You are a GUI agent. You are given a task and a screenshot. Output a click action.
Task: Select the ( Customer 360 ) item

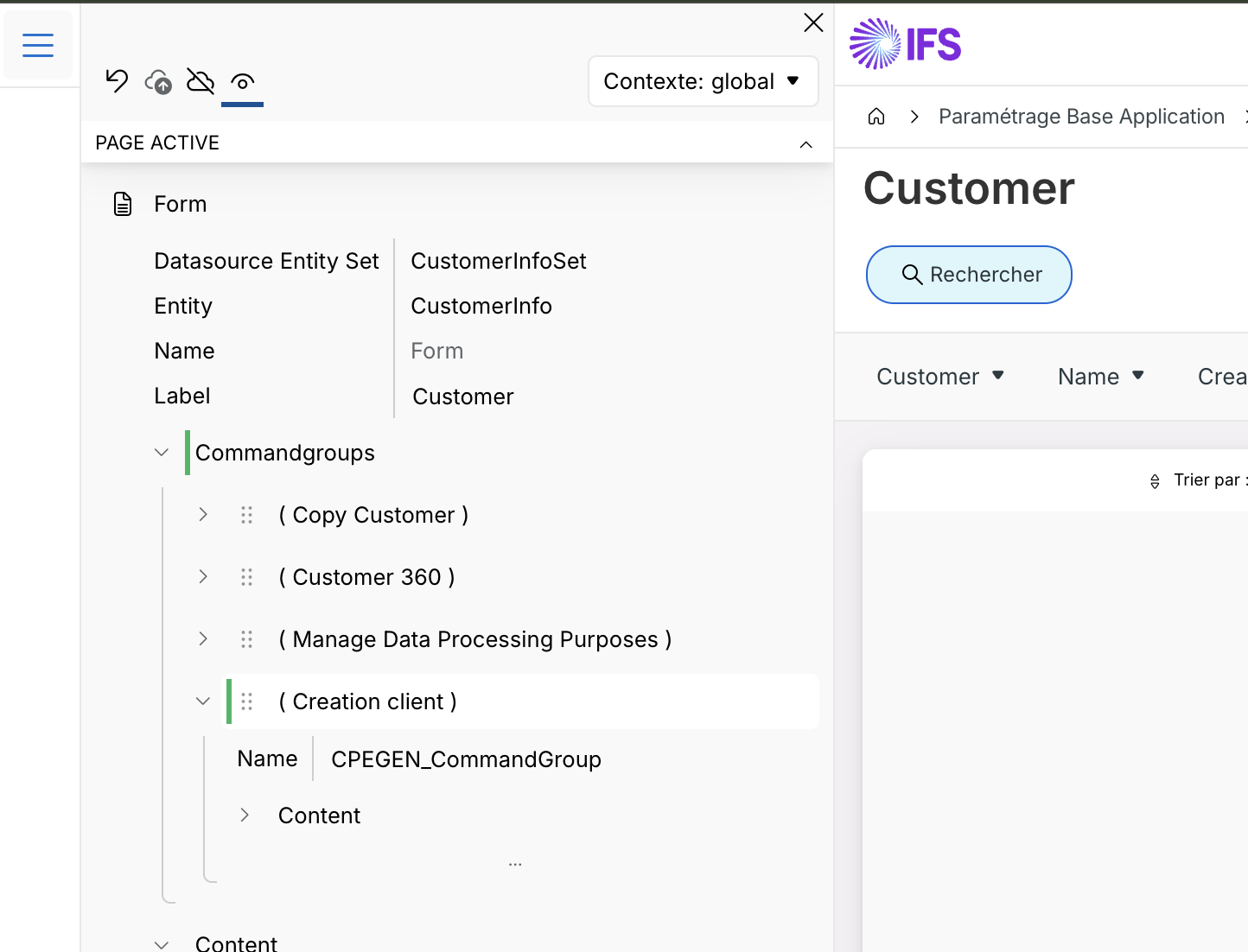coord(366,577)
